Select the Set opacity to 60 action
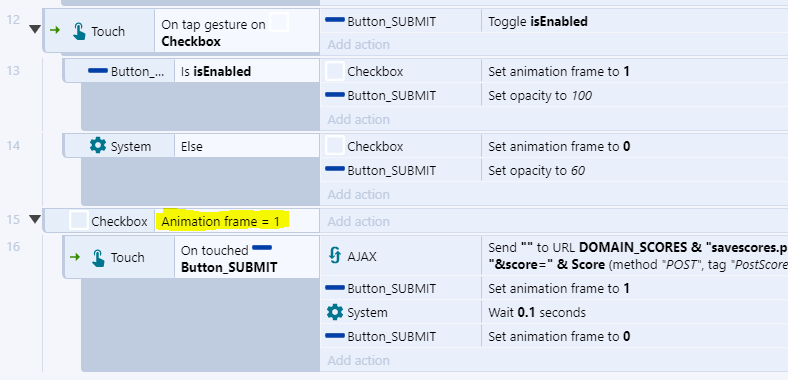This screenshot has height=380, width=788. 536,171
